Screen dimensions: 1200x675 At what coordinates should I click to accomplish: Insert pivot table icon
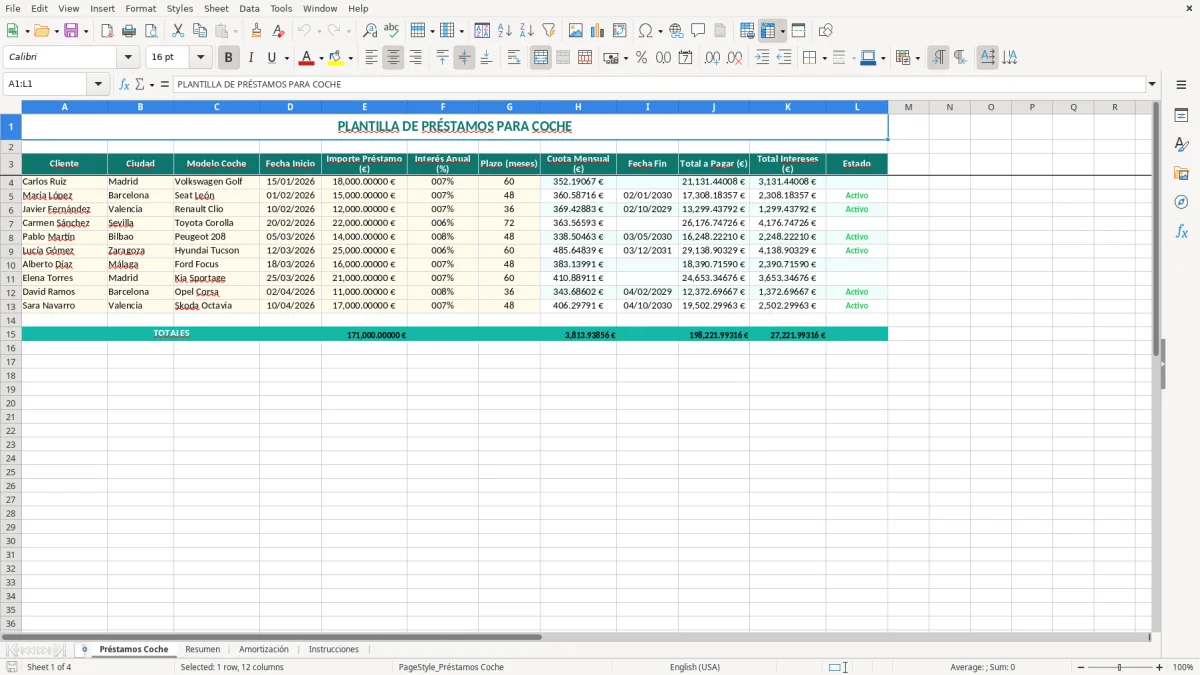pyautogui.click(x=620, y=31)
